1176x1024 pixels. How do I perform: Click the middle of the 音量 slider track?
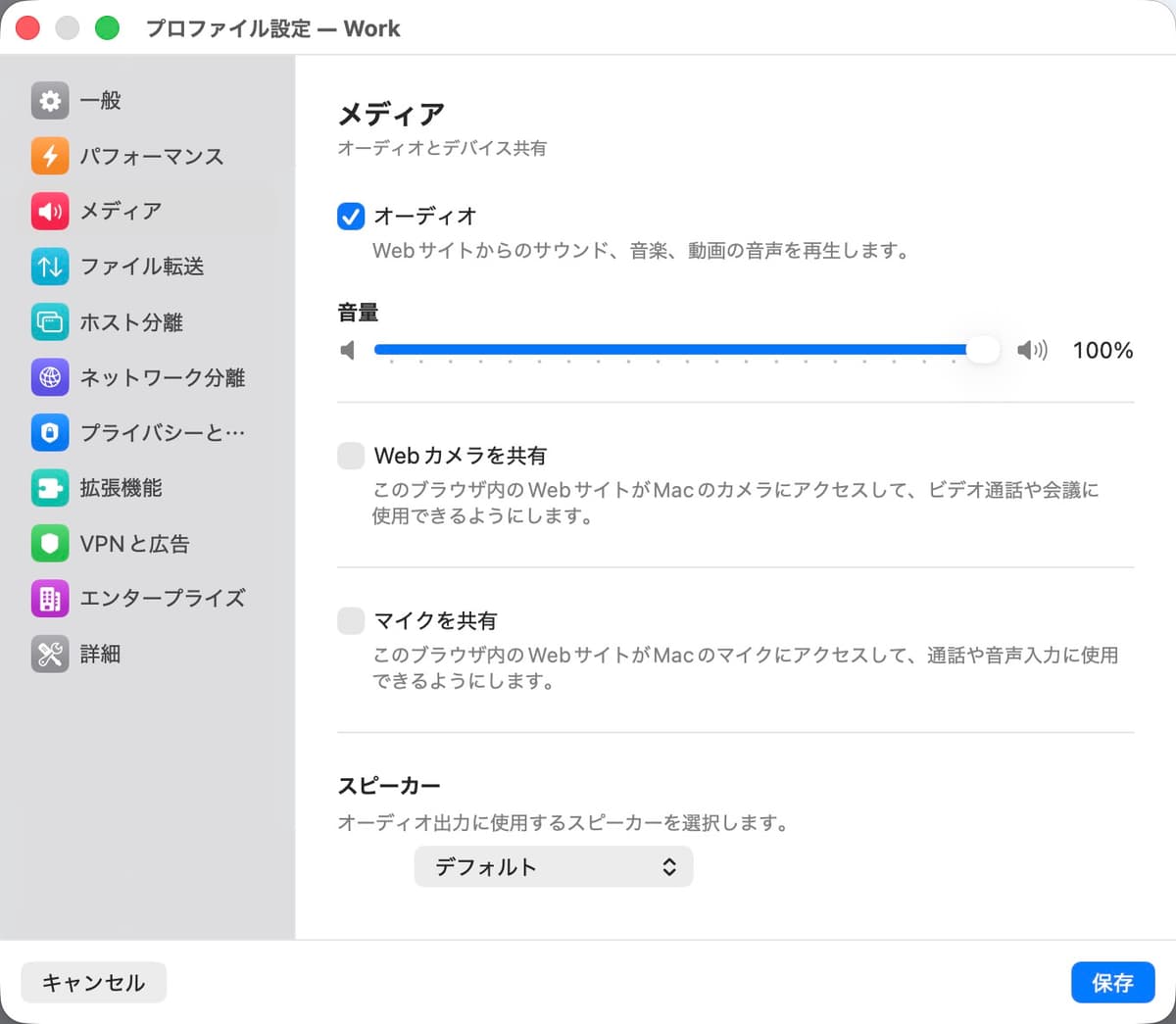(x=686, y=350)
